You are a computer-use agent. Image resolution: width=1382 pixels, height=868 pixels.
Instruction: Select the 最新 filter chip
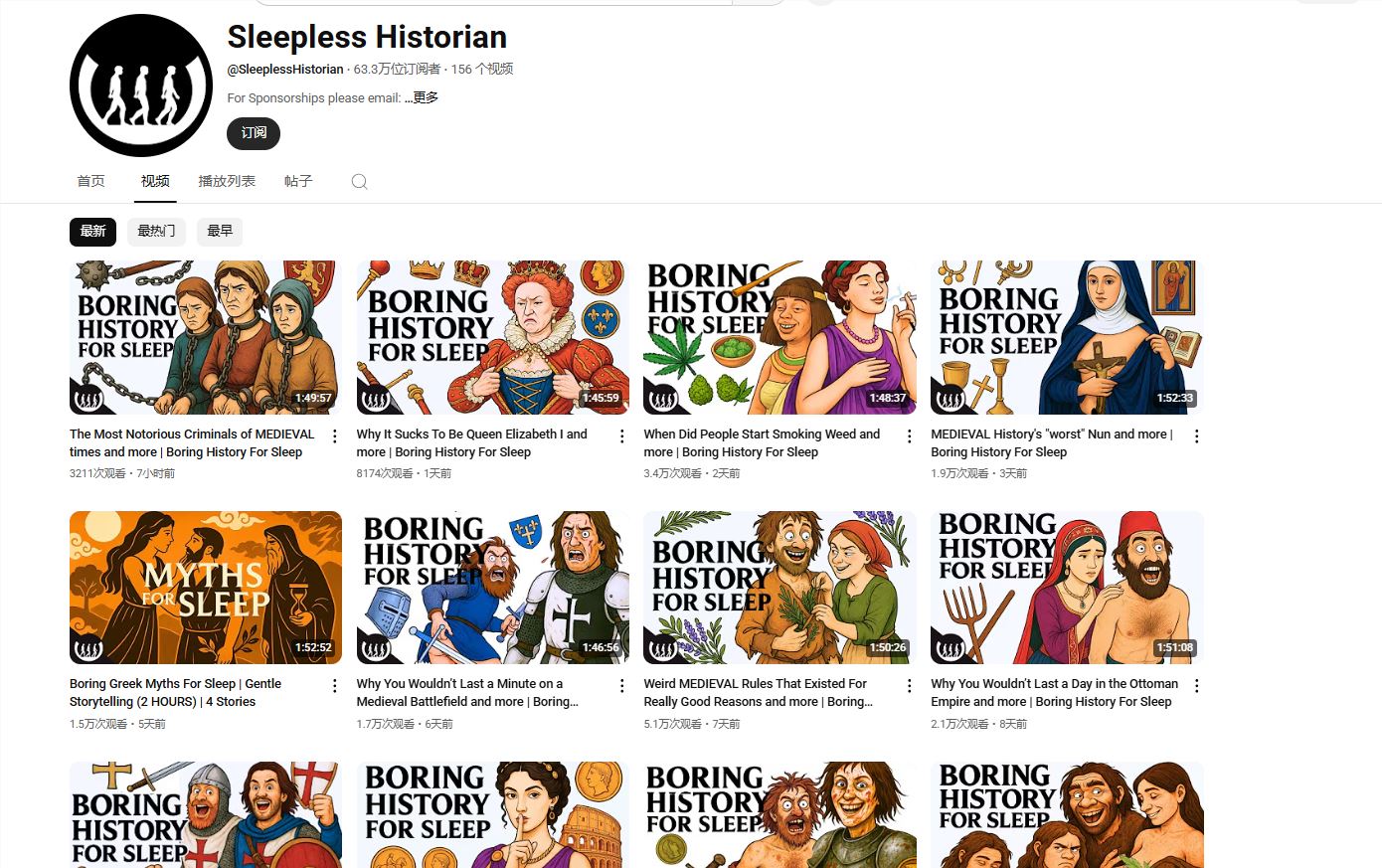click(92, 231)
